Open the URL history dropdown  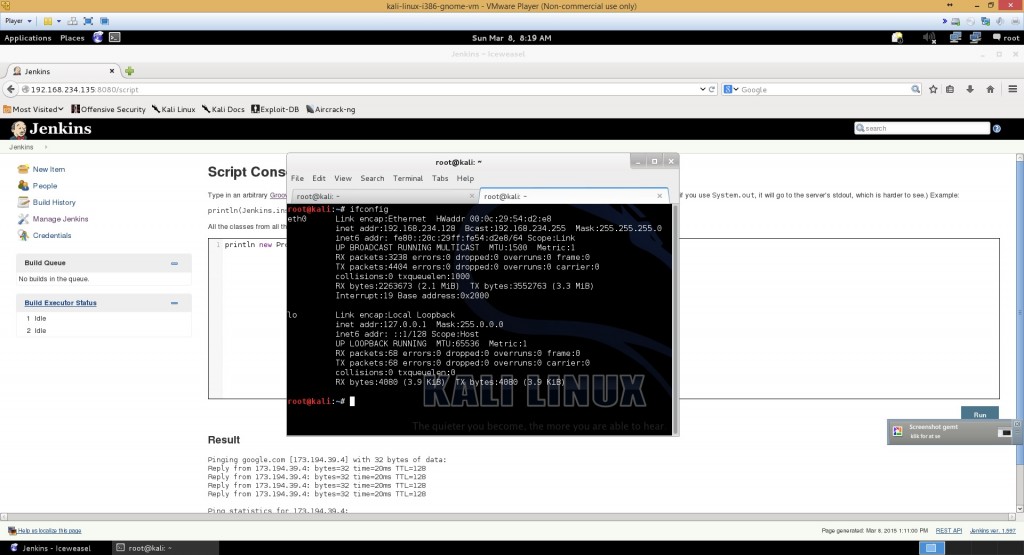pyautogui.click(x=703, y=89)
